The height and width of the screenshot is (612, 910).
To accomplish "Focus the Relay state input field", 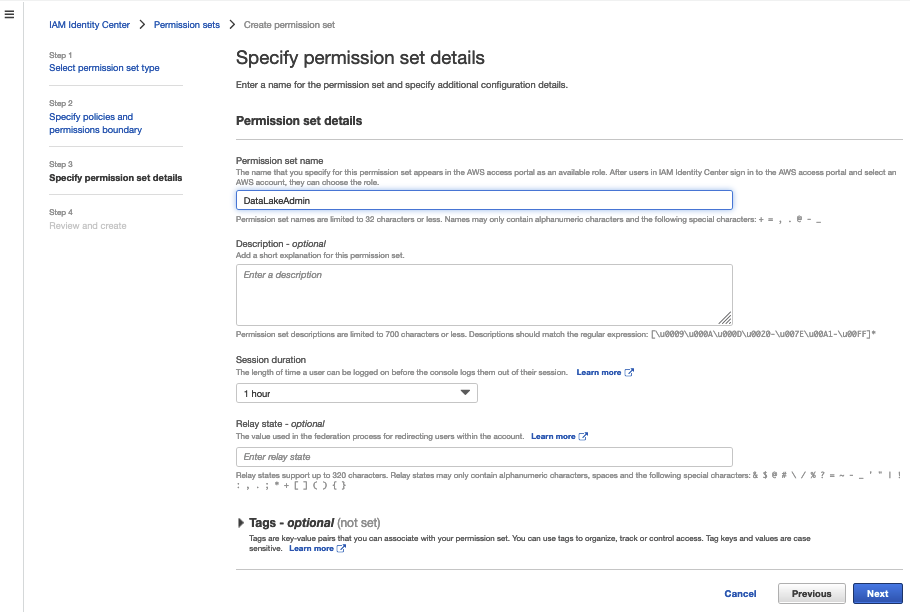I will pyautogui.click(x=484, y=457).
